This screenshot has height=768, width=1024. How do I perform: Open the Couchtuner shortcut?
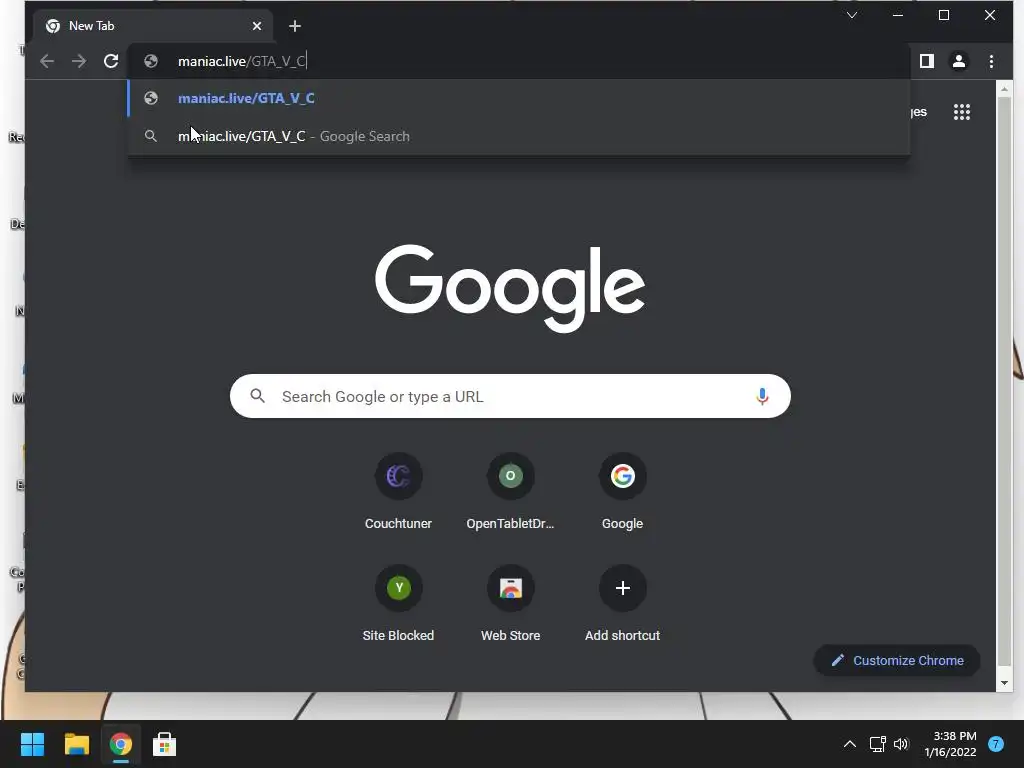(398, 491)
